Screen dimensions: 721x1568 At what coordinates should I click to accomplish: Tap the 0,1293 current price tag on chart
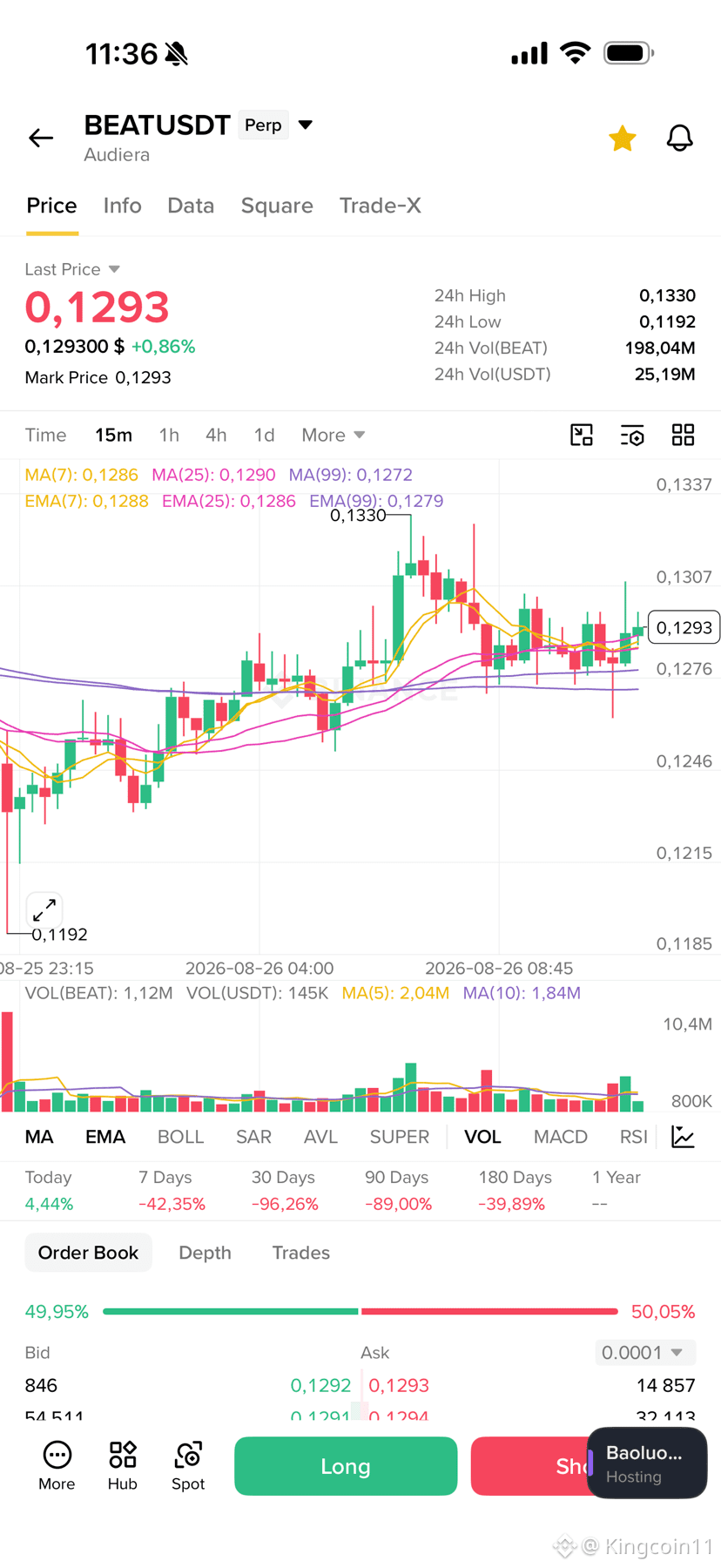coord(684,627)
